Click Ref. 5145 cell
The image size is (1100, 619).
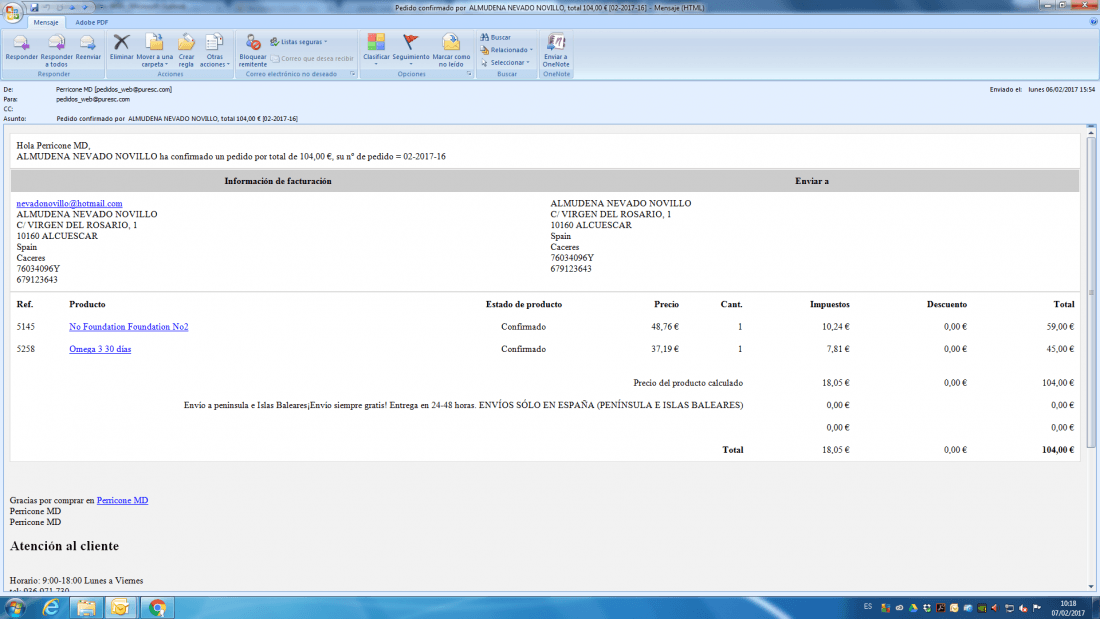(26, 327)
